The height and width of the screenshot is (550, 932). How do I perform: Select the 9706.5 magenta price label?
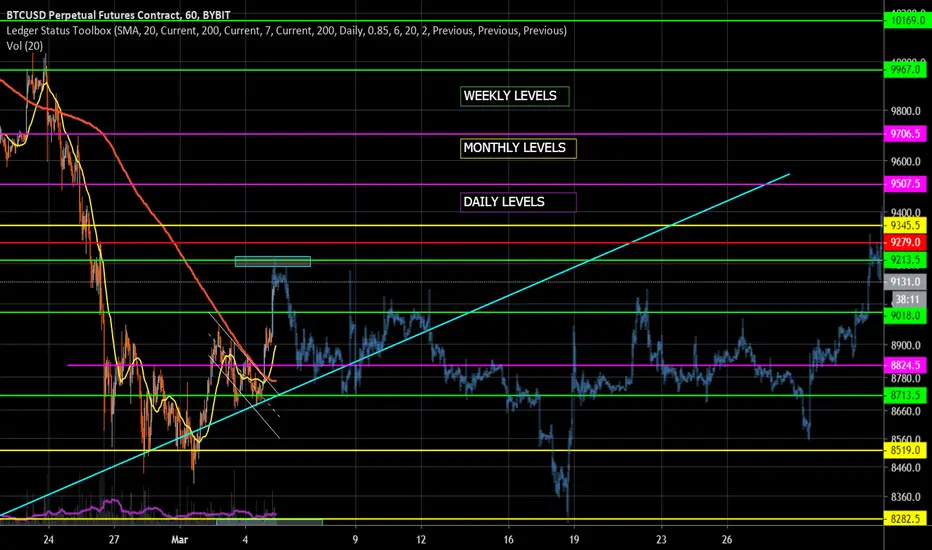[x=905, y=134]
